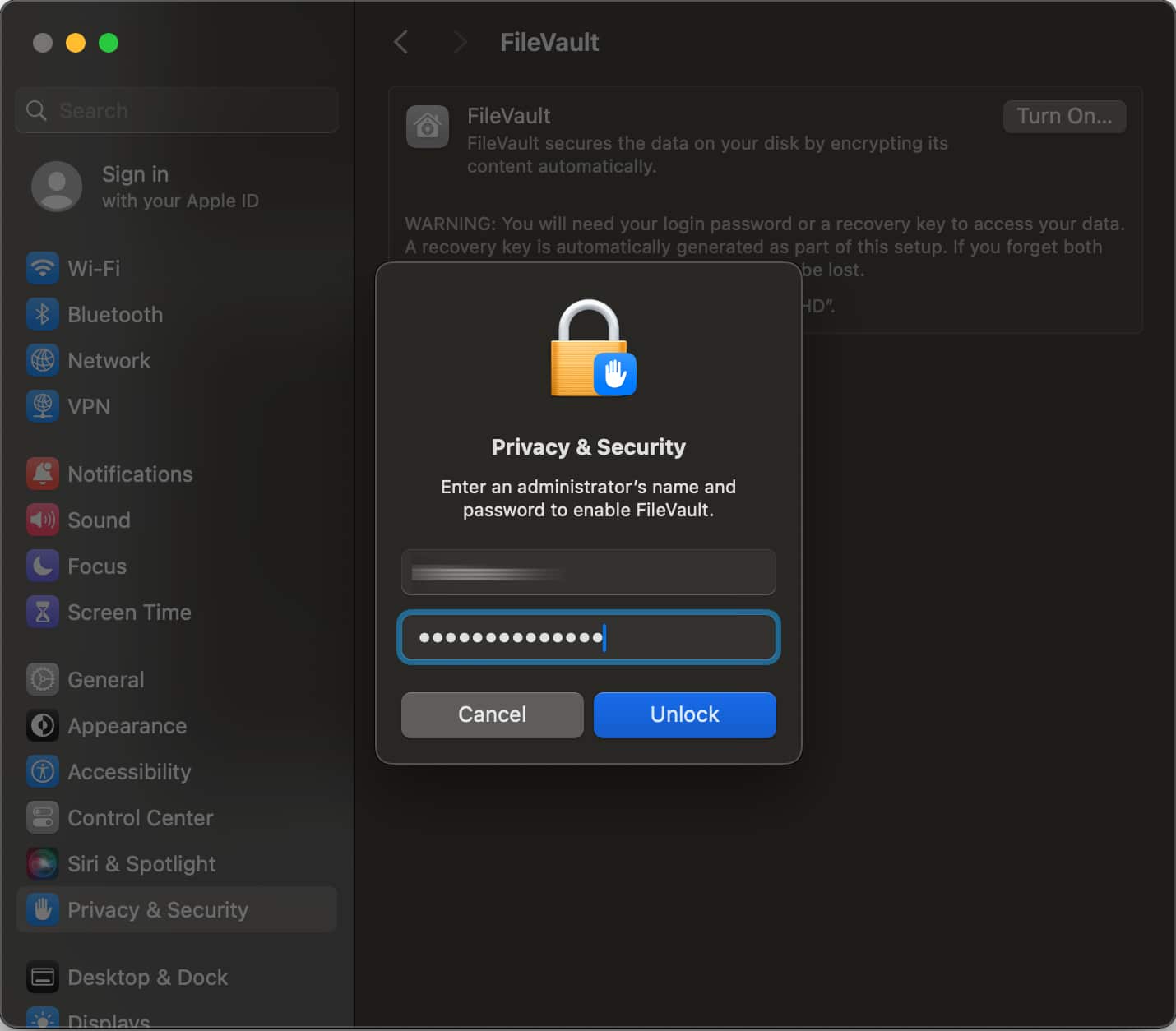Select VPN label in sidebar
This screenshot has height=1031, width=1176.
click(89, 406)
